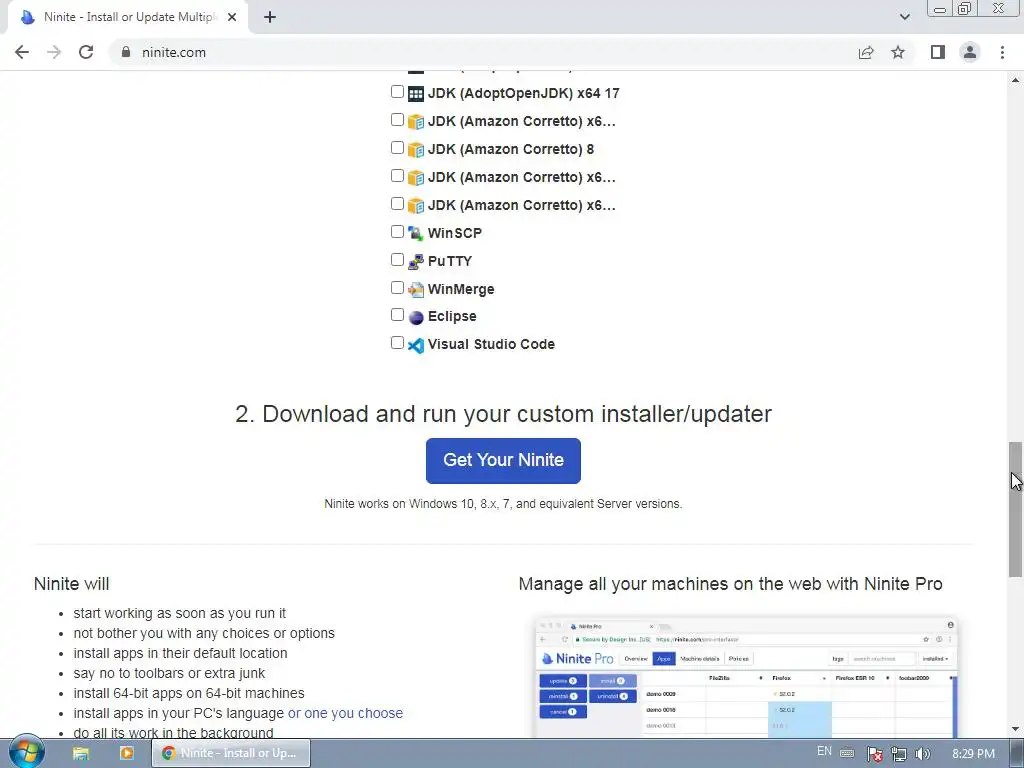Open the volume speaker tray icon
Screen dimensions: 1024x768
coord(922,754)
